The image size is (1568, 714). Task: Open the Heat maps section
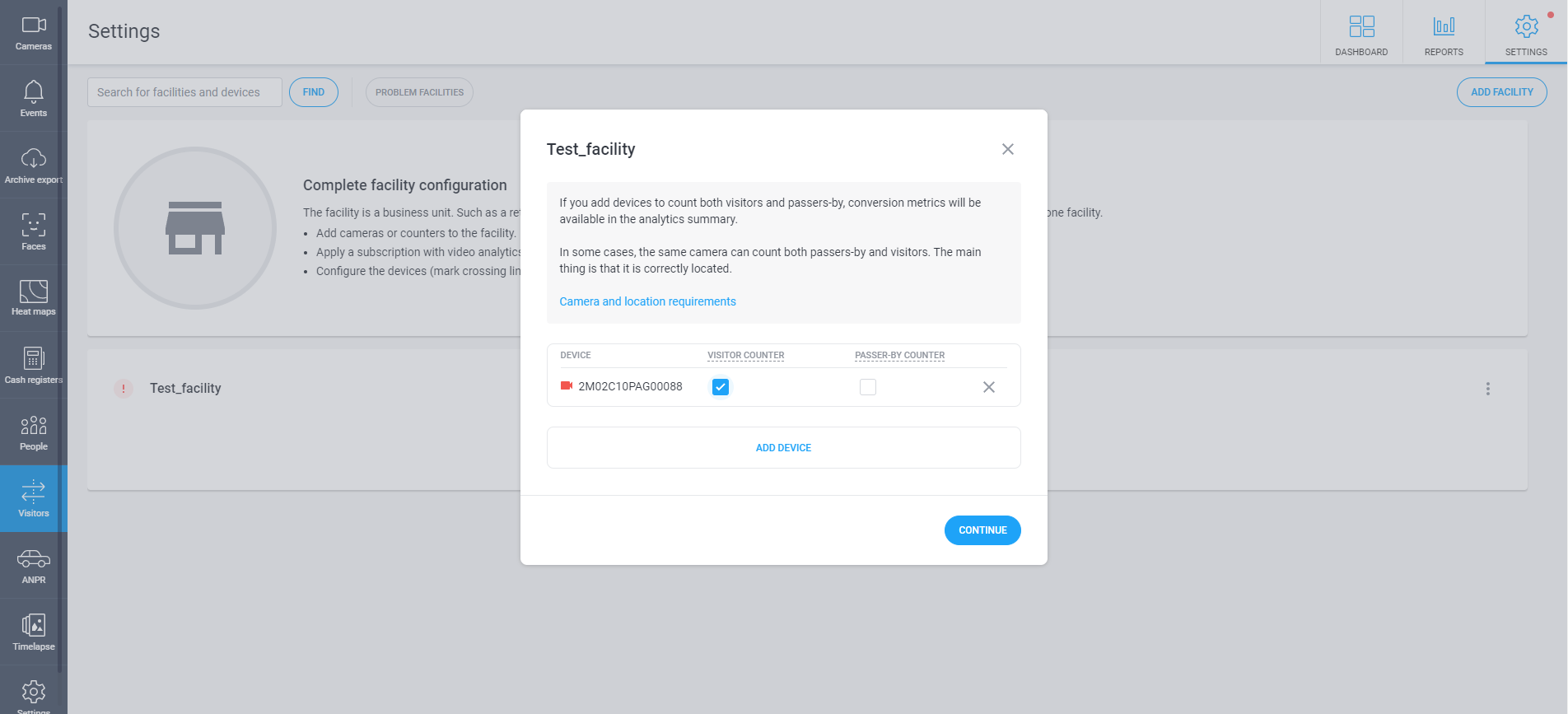click(33, 298)
